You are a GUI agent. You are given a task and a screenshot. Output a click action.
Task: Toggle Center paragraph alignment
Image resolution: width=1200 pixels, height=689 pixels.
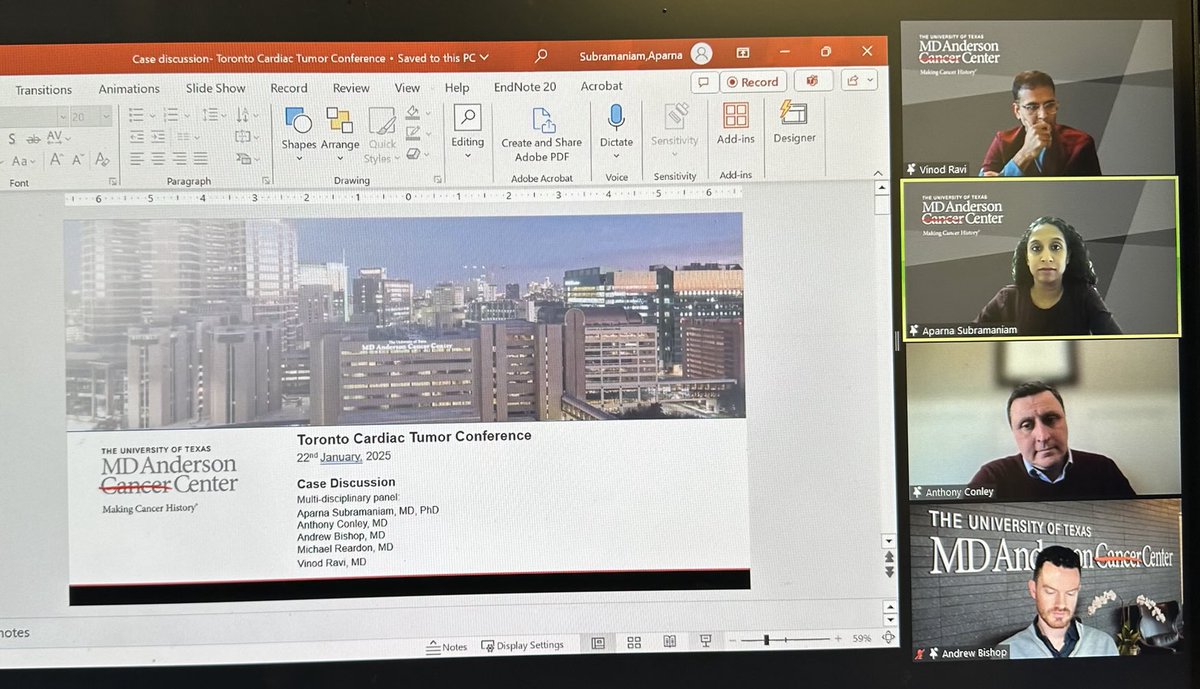coord(158,159)
